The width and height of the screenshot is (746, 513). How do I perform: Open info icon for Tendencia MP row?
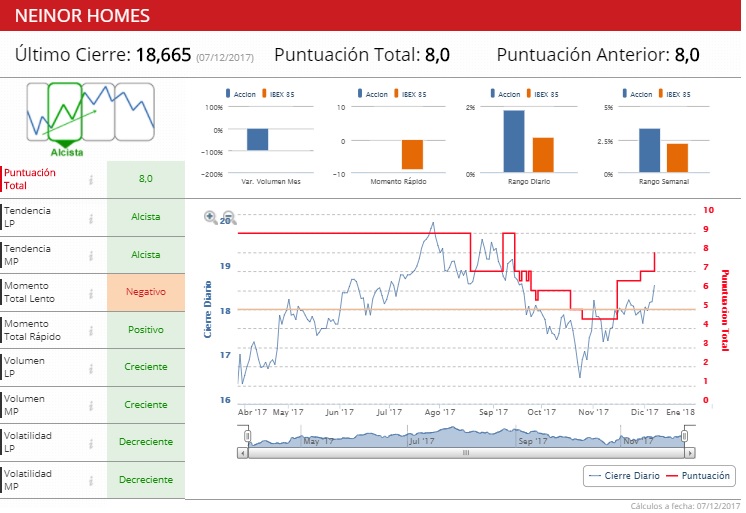tap(91, 256)
